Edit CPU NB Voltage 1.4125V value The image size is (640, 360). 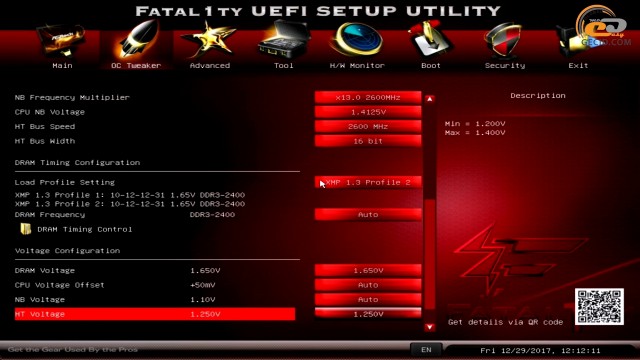pos(368,112)
